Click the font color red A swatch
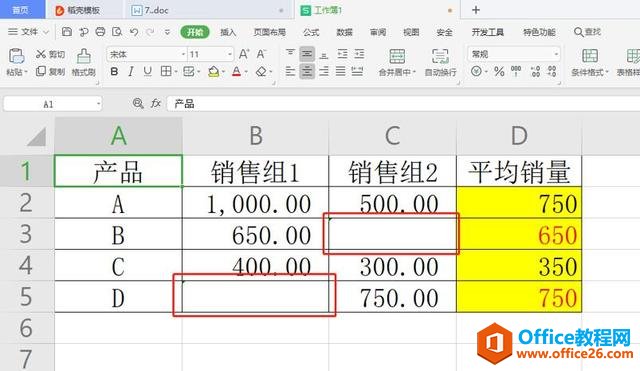The width and height of the screenshot is (640, 371). [x=236, y=72]
